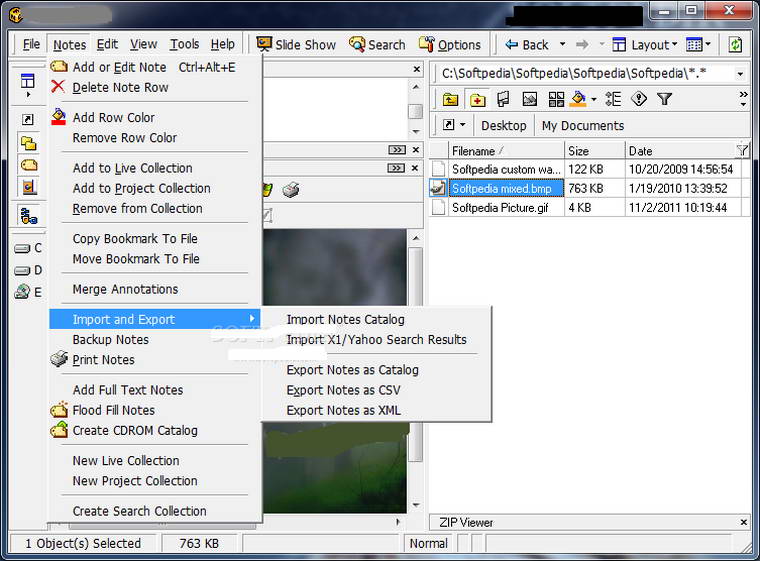Open the Back history dropdown arrow
The height and width of the screenshot is (561, 760).
click(562, 44)
